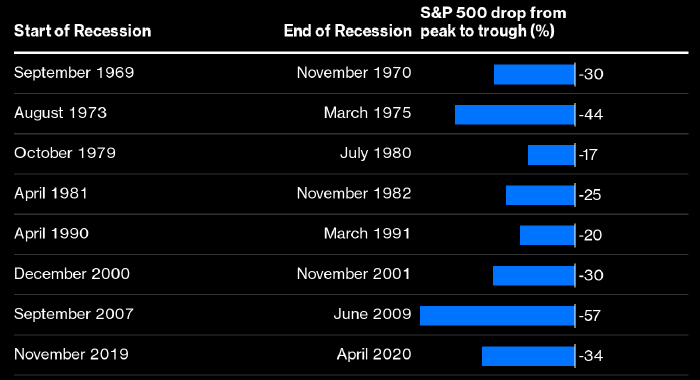Click the -44 bar in the March 1975 row

click(515, 114)
